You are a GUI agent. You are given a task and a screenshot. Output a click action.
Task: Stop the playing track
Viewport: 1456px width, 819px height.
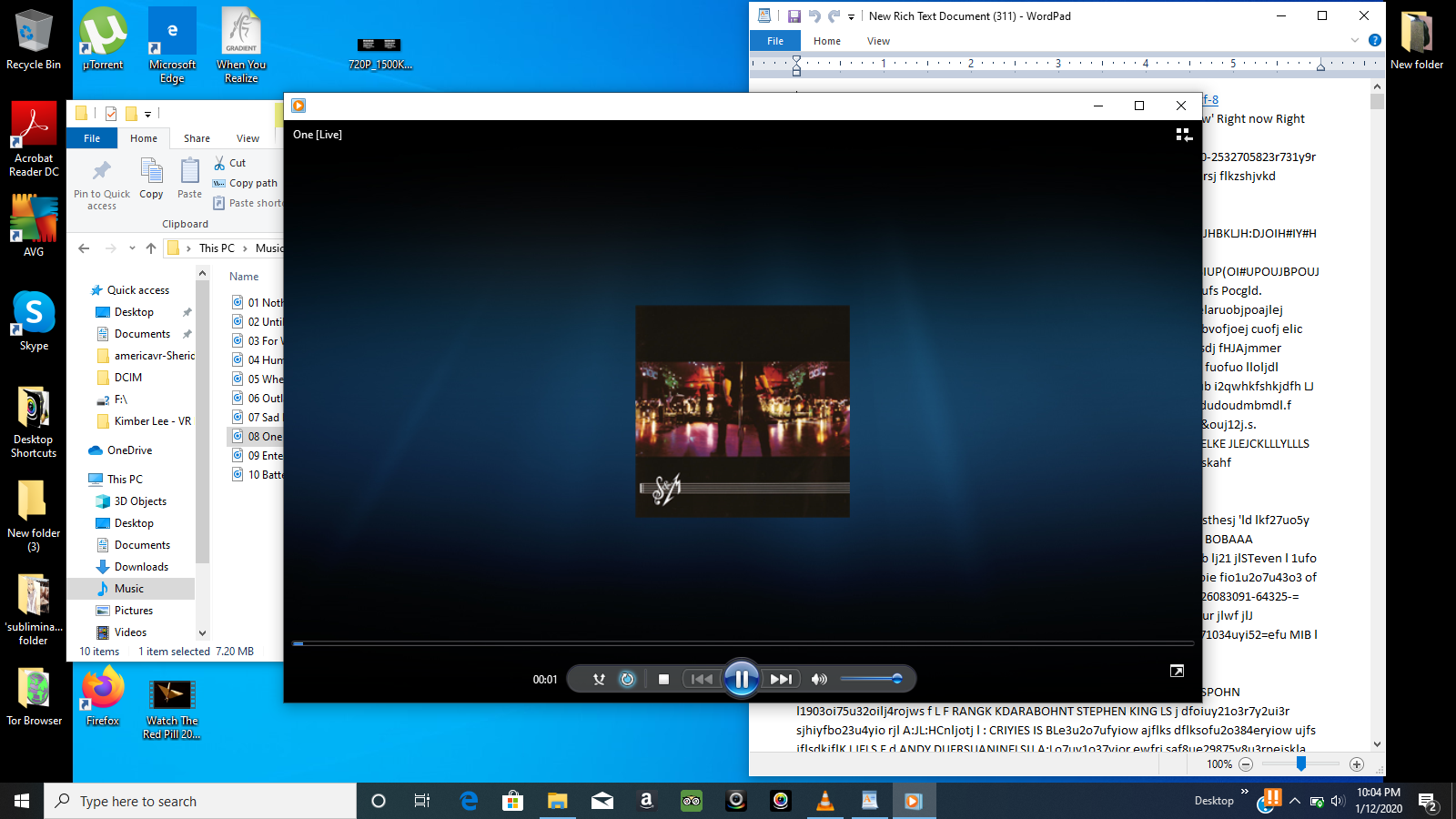tap(663, 679)
